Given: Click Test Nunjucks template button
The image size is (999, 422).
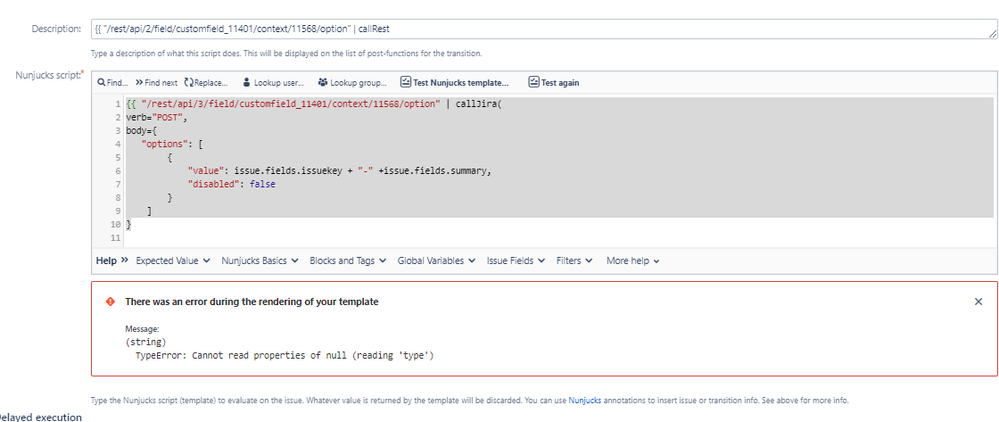Looking at the screenshot, I should click(x=455, y=82).
